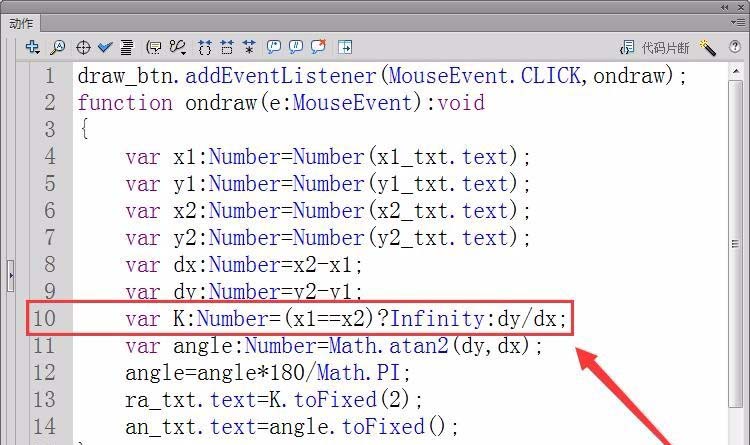Click 'MouseEvent.CLICK' in line 1
The height and width of the screenshot is (445, 750).
pos(484,76)
